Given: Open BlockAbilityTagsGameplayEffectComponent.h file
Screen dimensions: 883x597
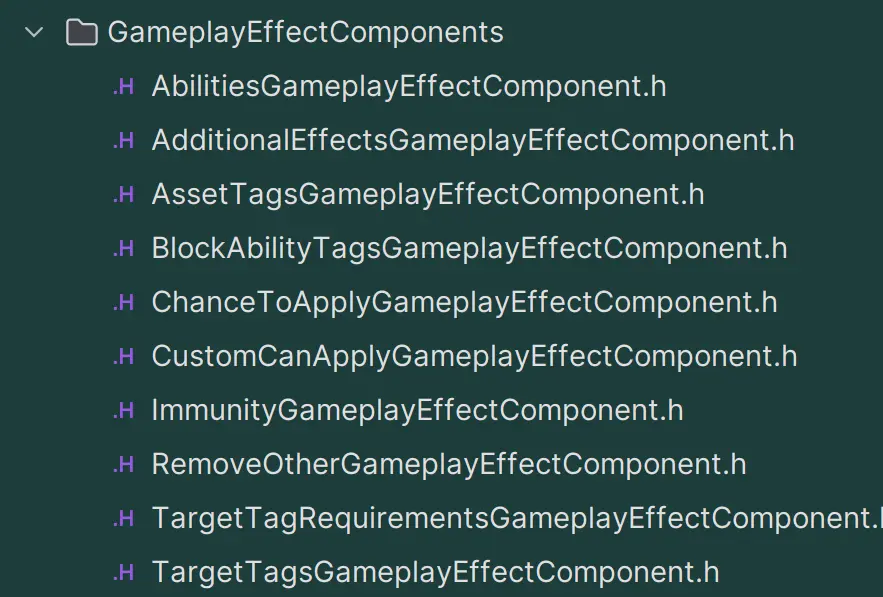Looking at the screenshot, I should coord(469,249).
